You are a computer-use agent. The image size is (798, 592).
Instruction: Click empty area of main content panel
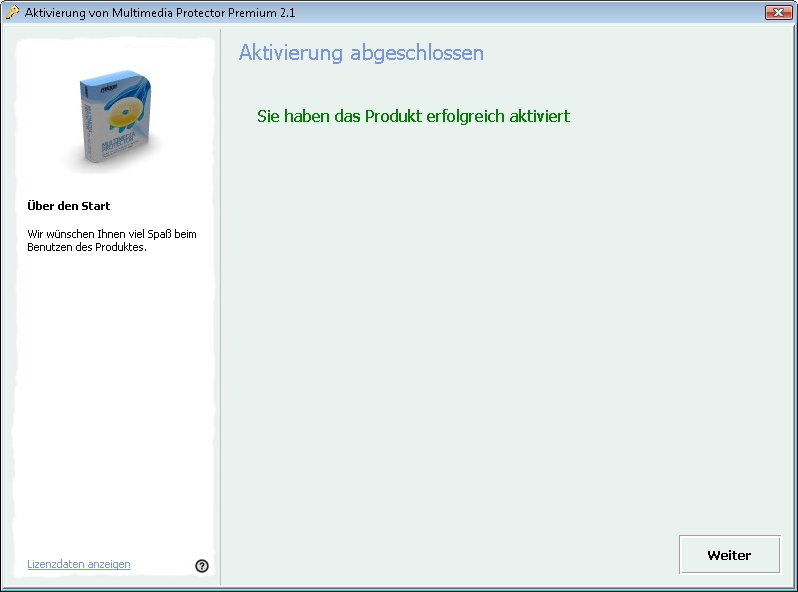tap(500, 330)
